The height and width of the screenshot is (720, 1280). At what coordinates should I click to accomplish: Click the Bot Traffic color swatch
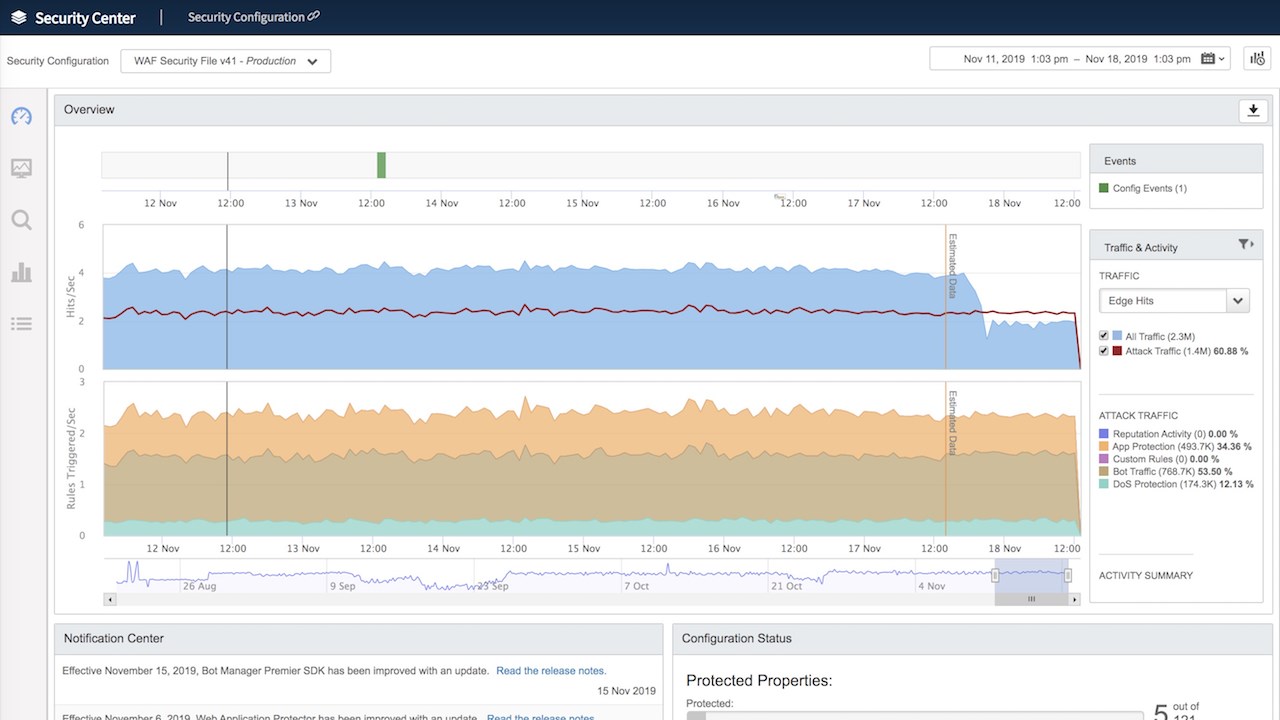(x=1104, y=471)
